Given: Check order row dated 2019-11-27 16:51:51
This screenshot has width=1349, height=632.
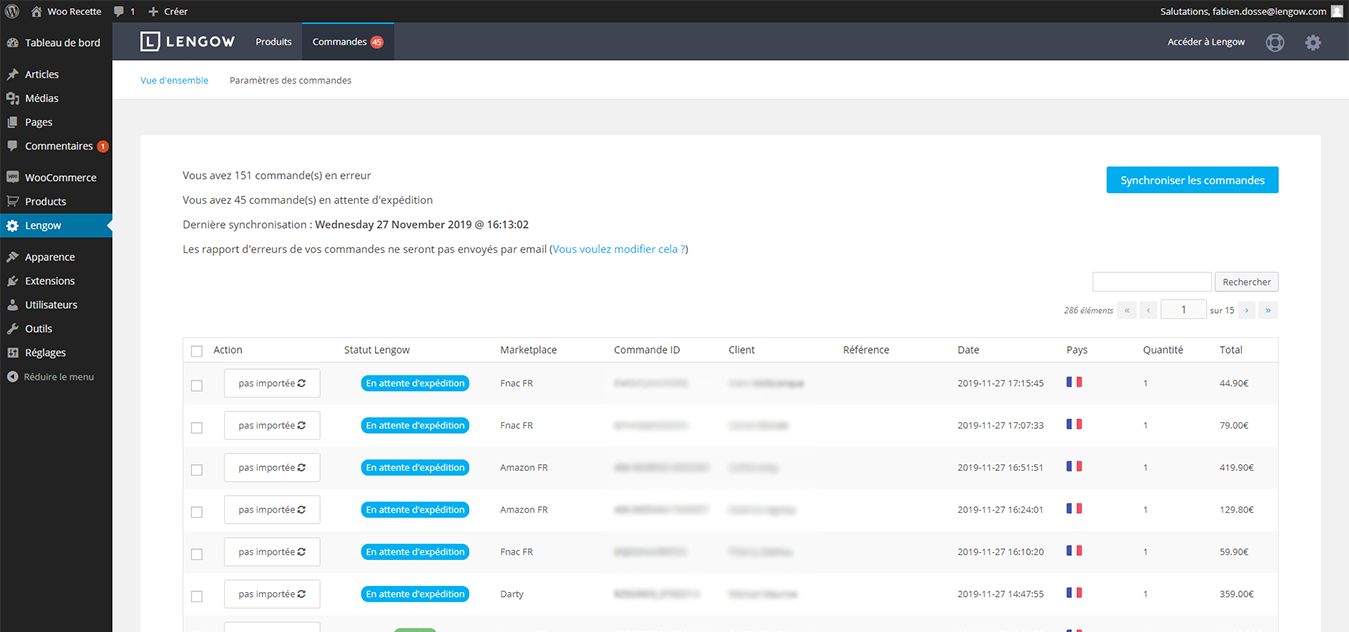Looking at the screenshot, I should pos(197,469).
